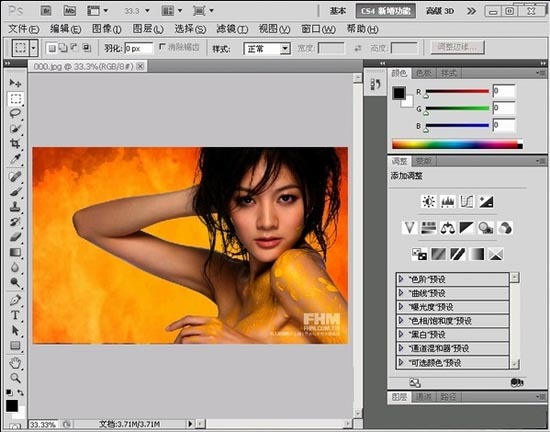Switch to the 色板 swatches tab
Image resolution: width=550 pixels, height=432 pixels.
point(423,73)
